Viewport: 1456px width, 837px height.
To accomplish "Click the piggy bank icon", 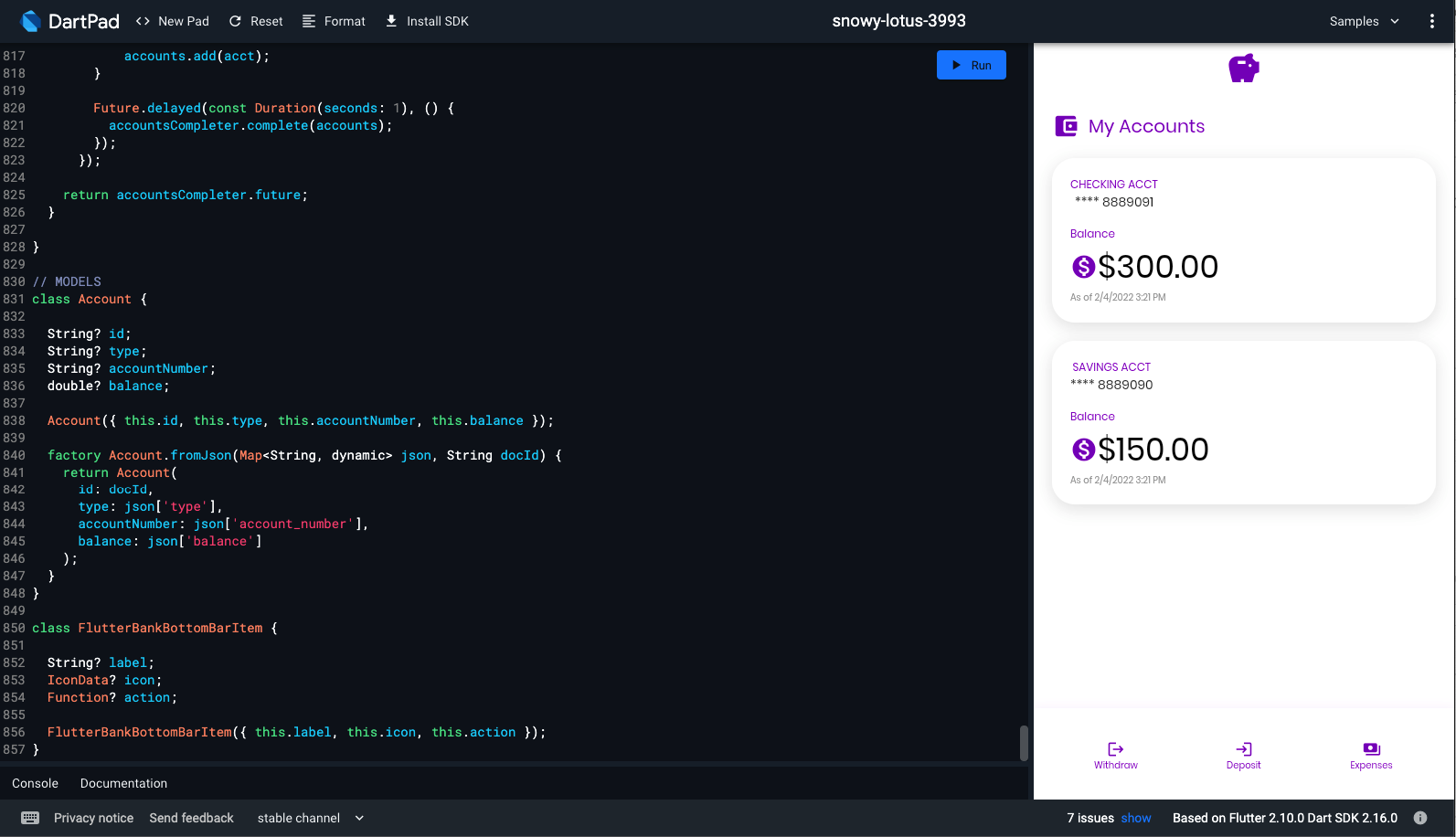I will (1244, 68).
